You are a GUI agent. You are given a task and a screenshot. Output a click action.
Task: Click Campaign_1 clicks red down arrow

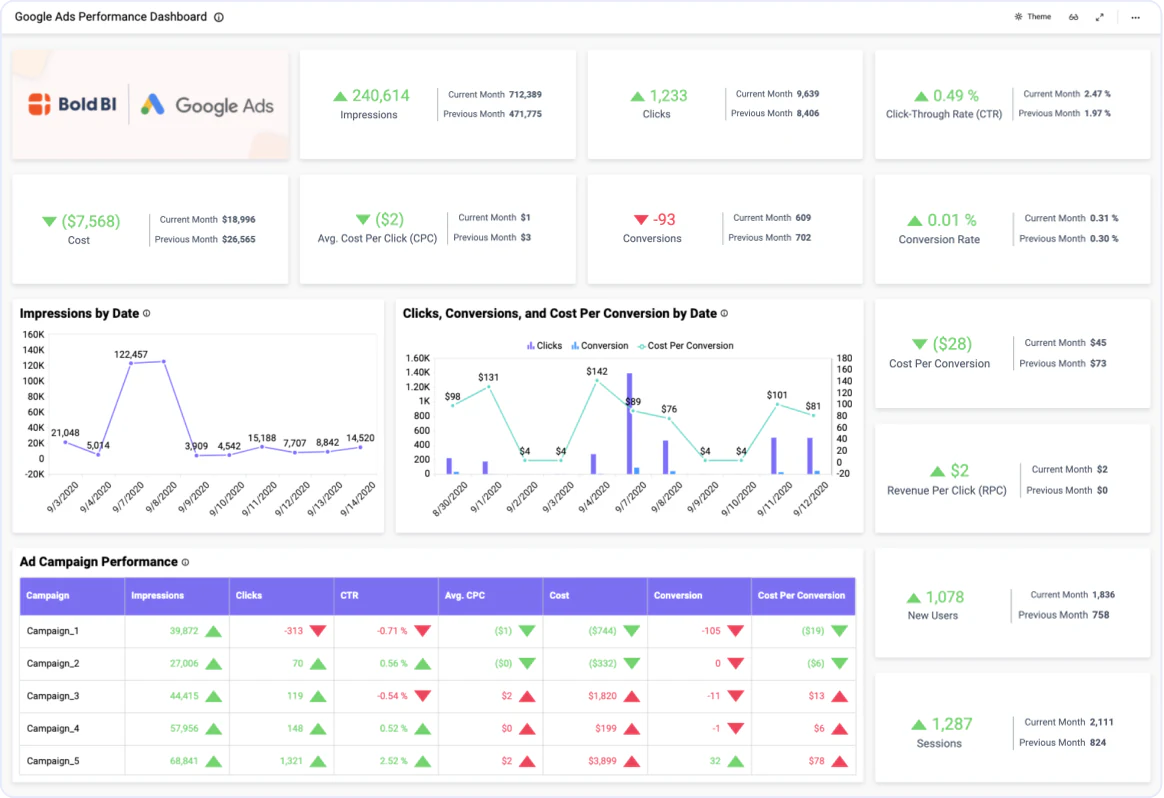tap(318, 631)
